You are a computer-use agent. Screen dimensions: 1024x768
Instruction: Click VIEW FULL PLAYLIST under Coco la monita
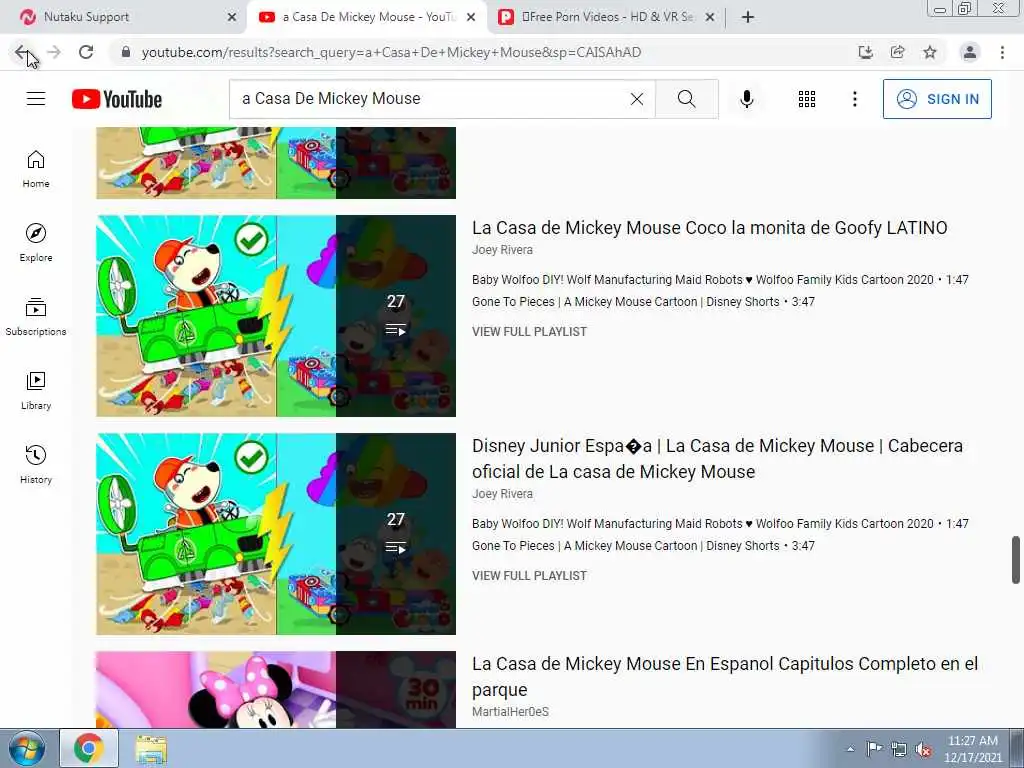529,332
